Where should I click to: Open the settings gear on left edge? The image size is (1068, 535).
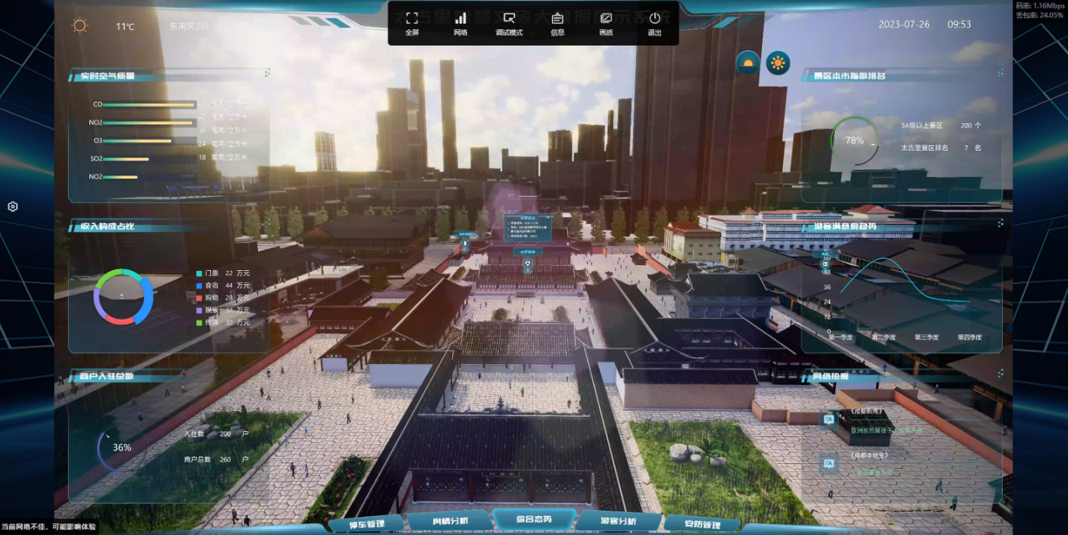coord(13,206)
